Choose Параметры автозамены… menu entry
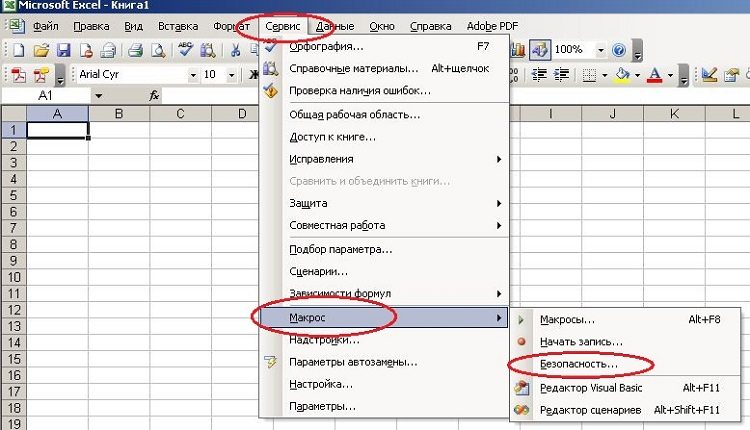750x430 pixels. pyautogui.click(x=383, y=362)
